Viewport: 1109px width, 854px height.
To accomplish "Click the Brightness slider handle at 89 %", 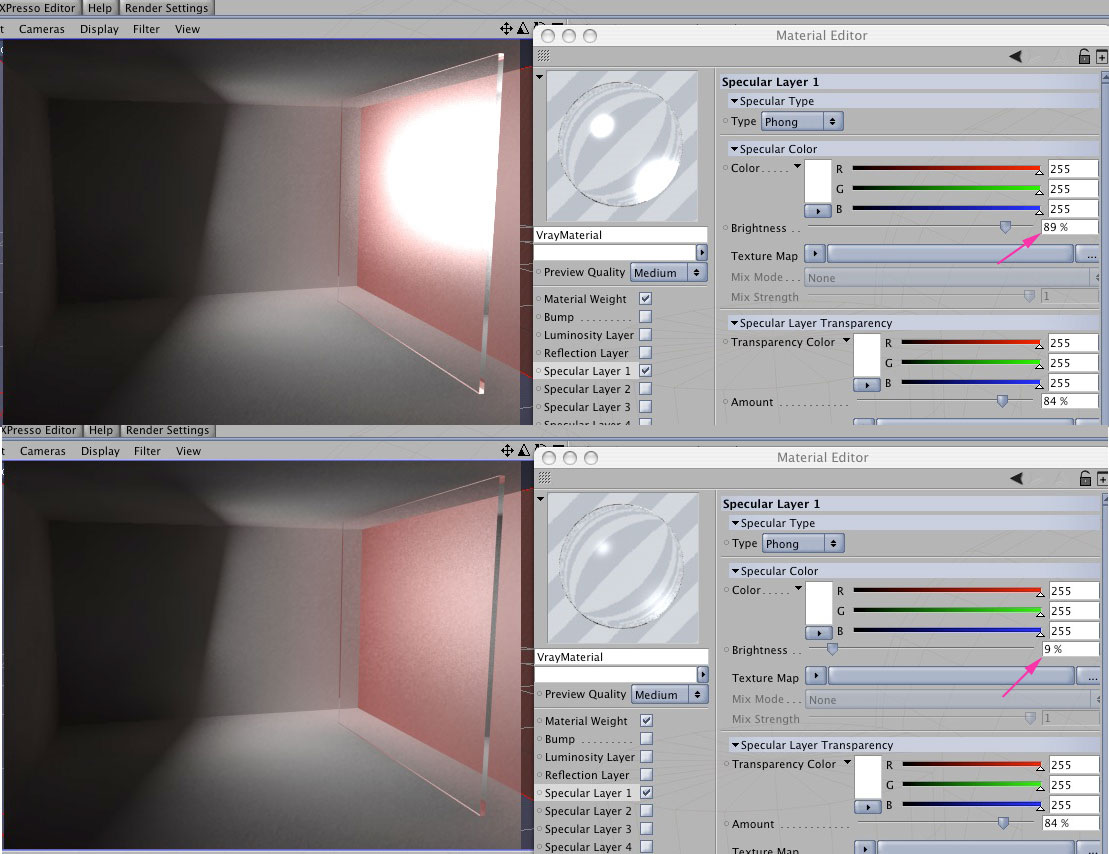I will click(x=1005, y=227).
